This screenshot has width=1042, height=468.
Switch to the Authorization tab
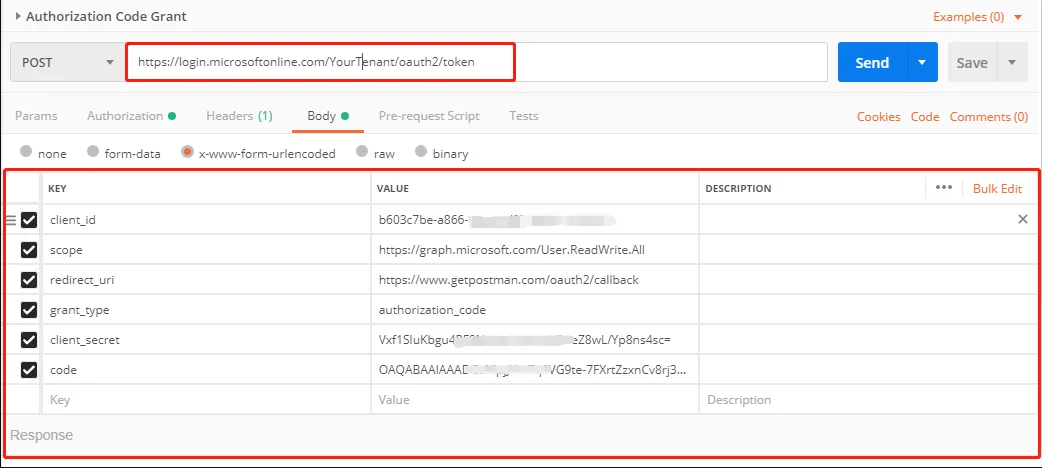(131, 116)
